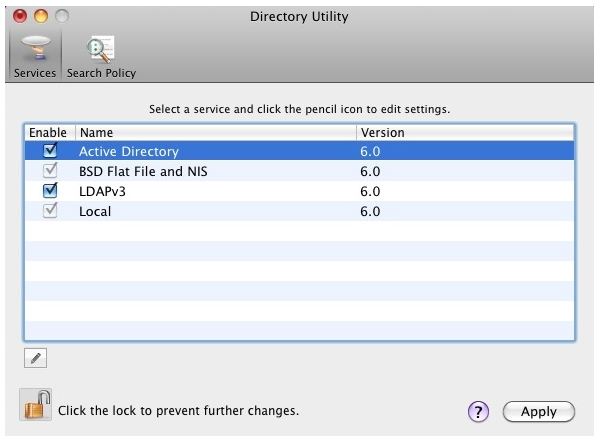The height and width of the screenshot is (441, 603).
Task: Open help with the question mark button
Action: (x=478, y=412)
